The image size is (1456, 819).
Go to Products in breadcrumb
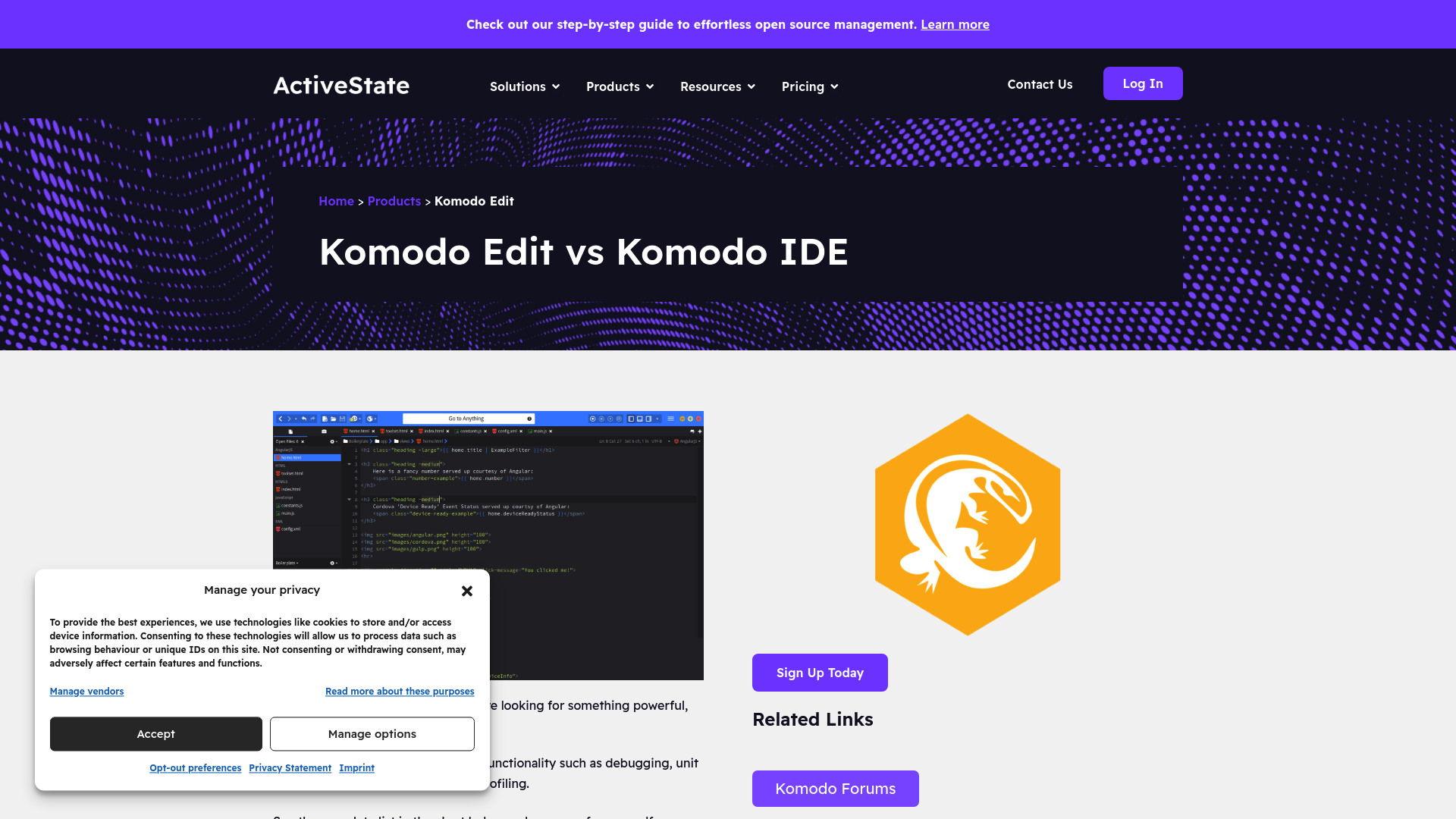pos(394,201)
